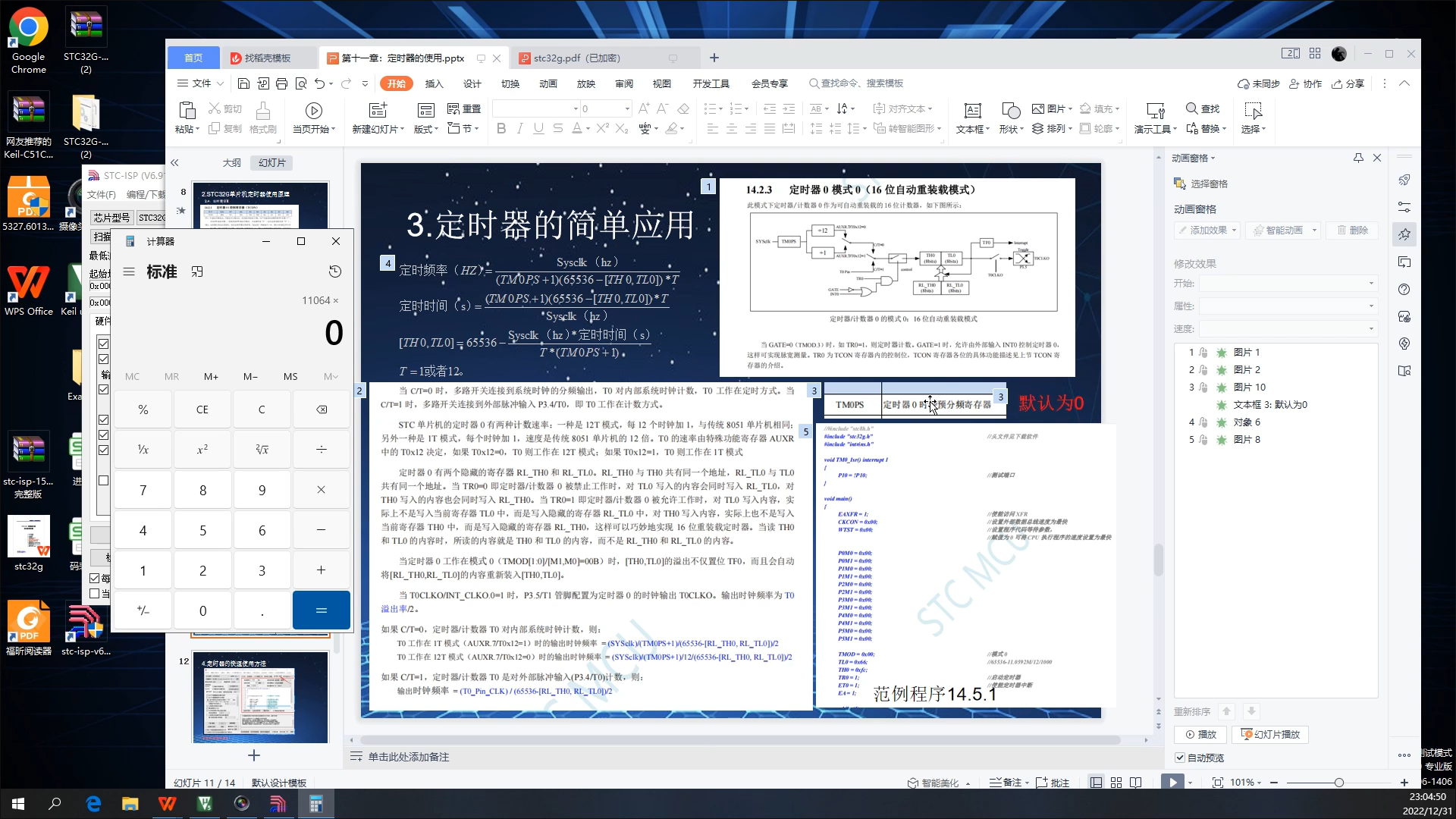Click the animation star icon in right sidebar

[x=1404, y=234]
